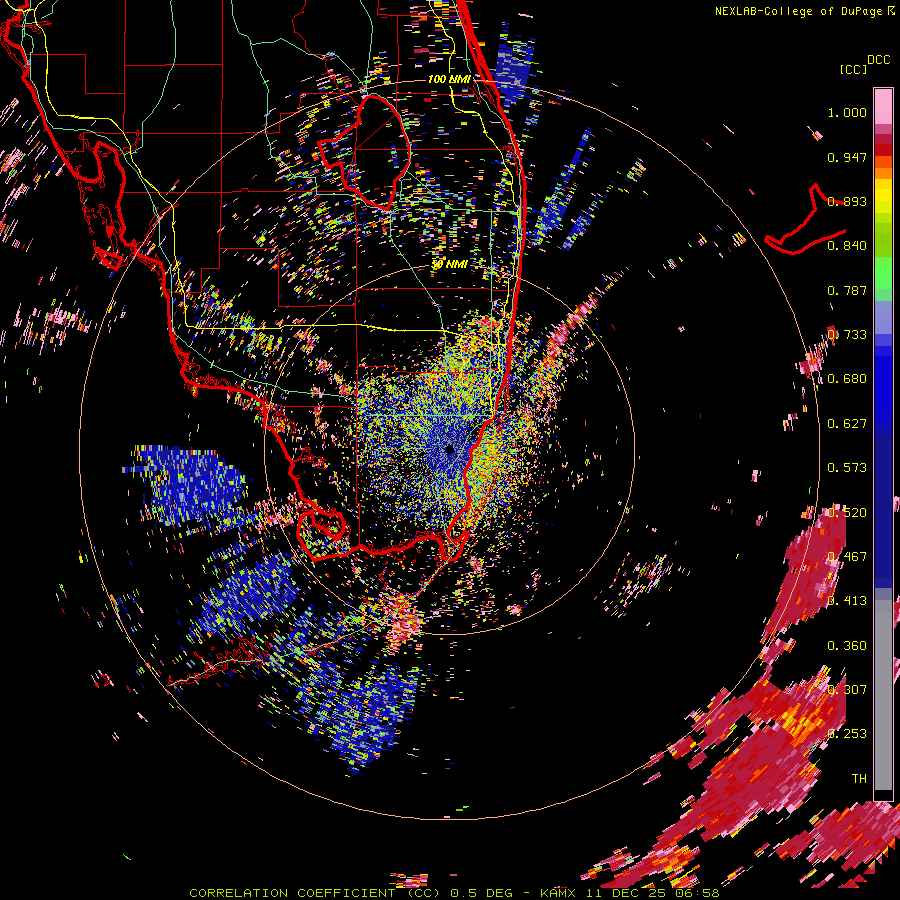Click the 0.733 scale value
900x900 pixels.
click(847, 335)
